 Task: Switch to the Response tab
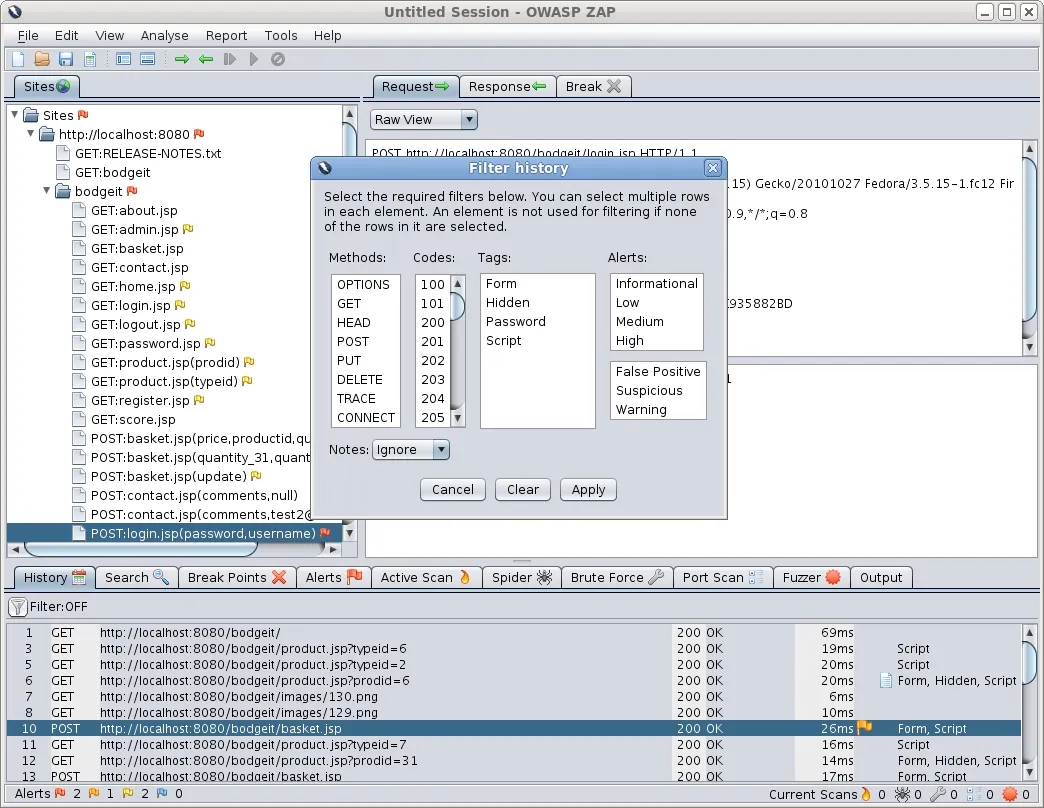click(507, 87)
